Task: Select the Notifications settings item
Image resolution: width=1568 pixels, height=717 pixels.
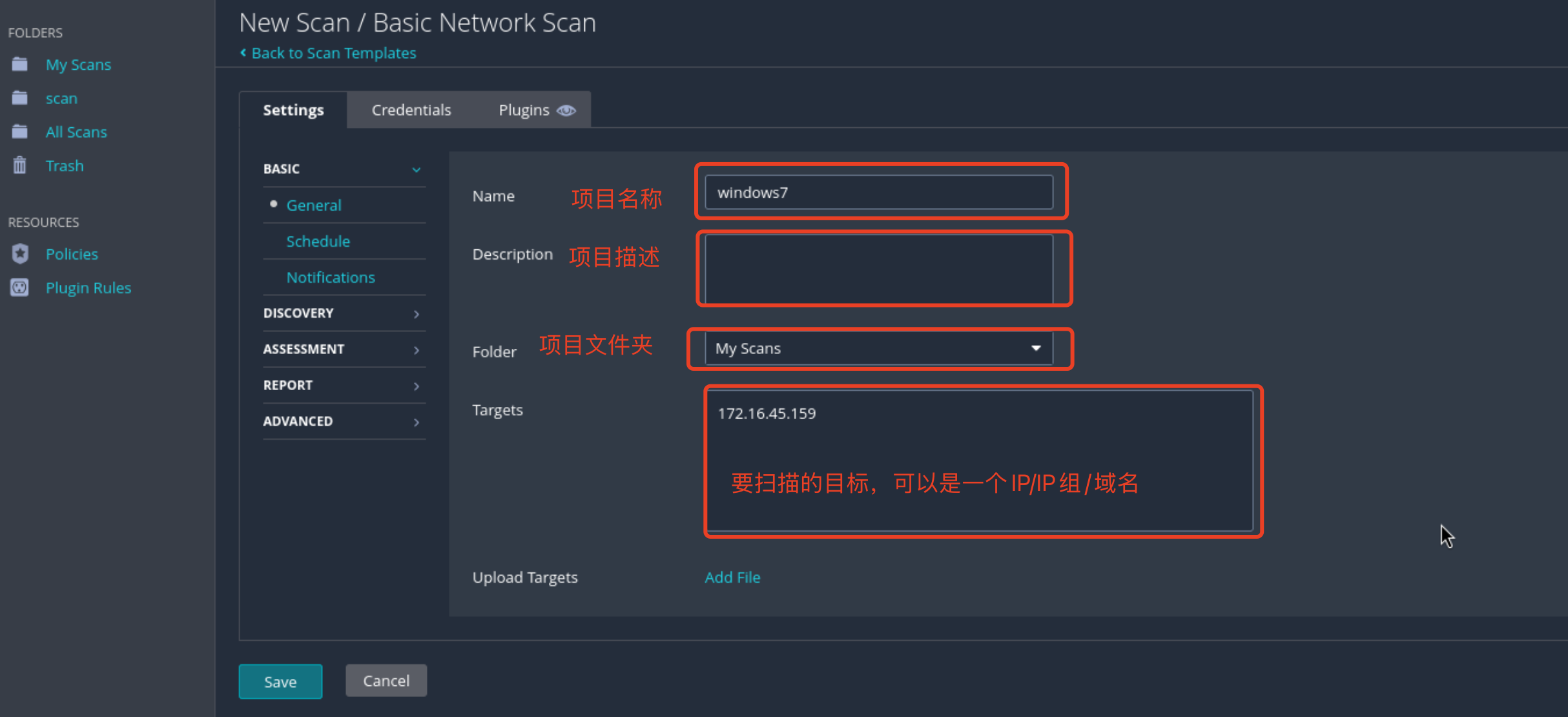Action: coord(331,277)
